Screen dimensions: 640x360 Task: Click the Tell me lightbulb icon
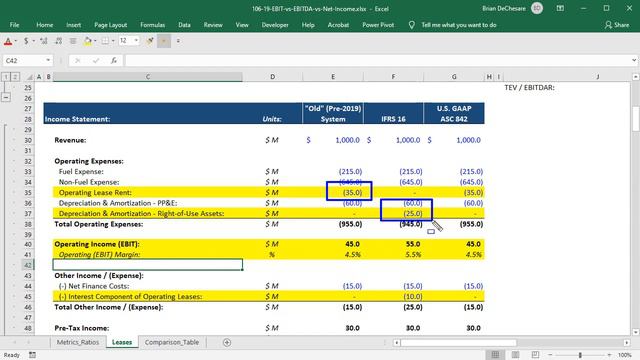(x=411, y=25)
